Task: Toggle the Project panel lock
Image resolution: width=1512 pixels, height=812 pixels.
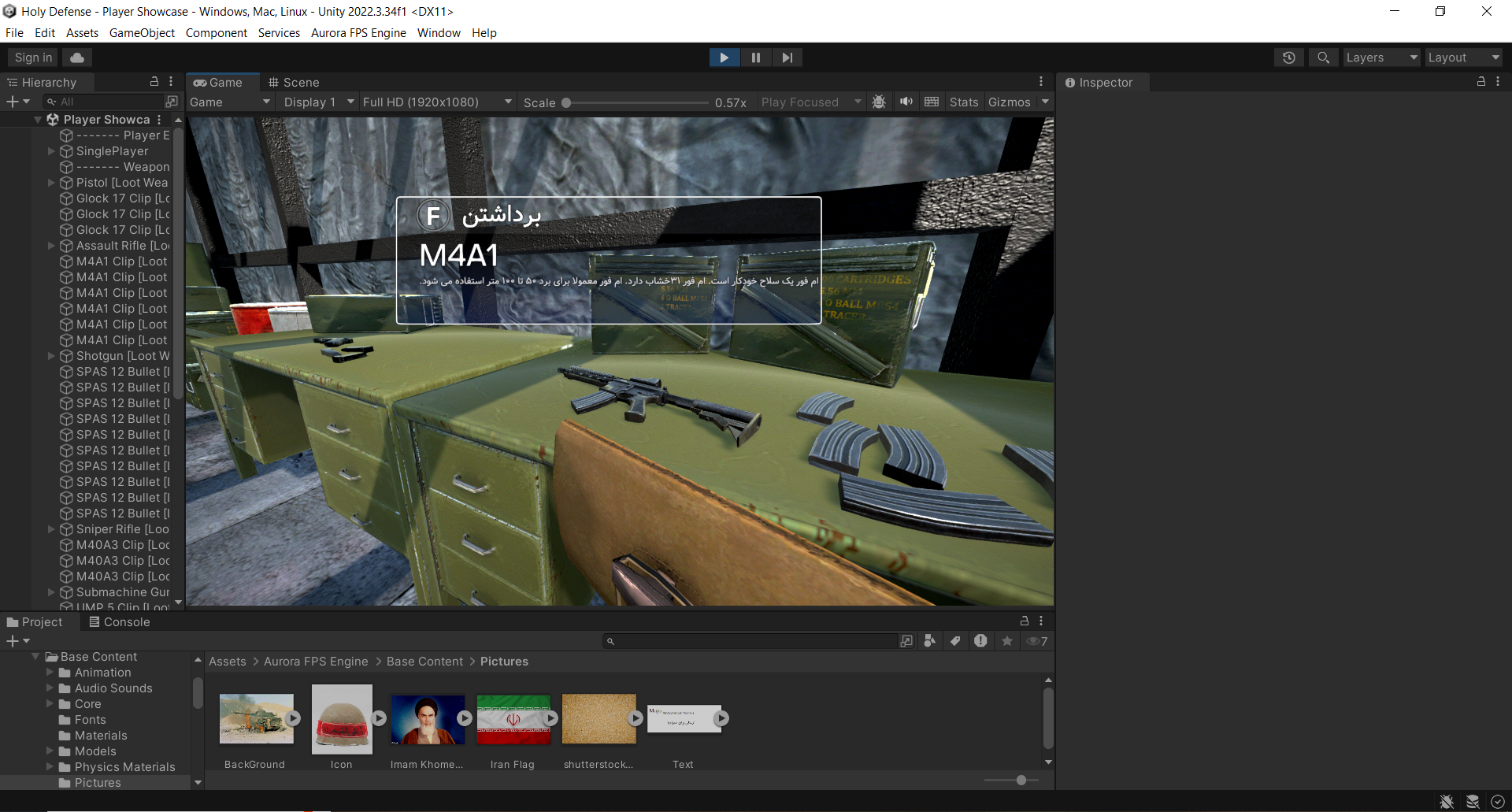Action: coord(1025,621)
